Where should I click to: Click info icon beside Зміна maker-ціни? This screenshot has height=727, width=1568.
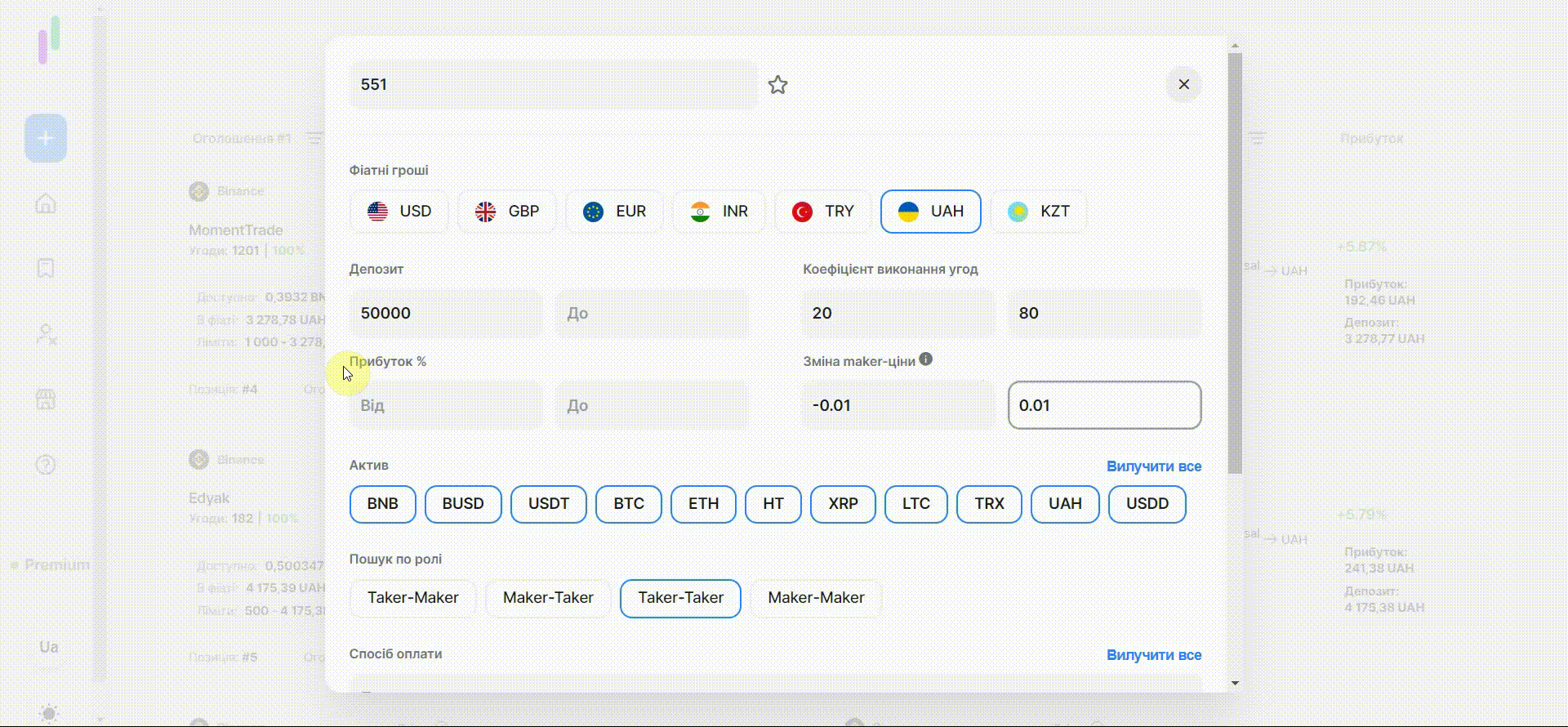925,359
